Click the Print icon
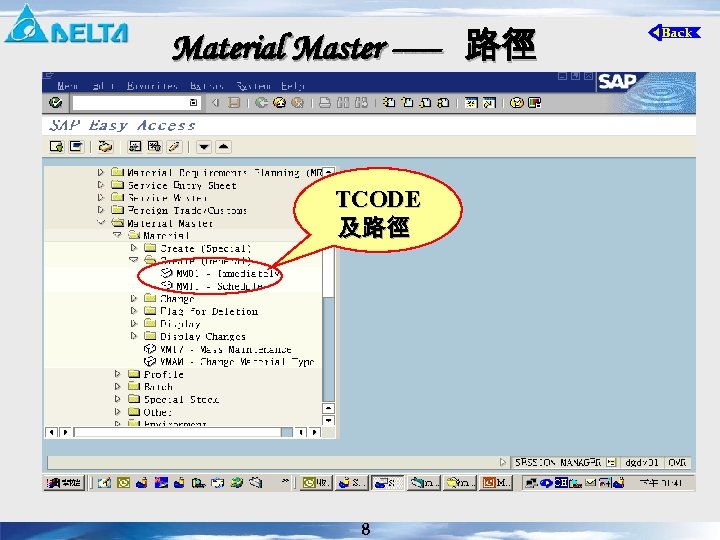 coord(325,103)
